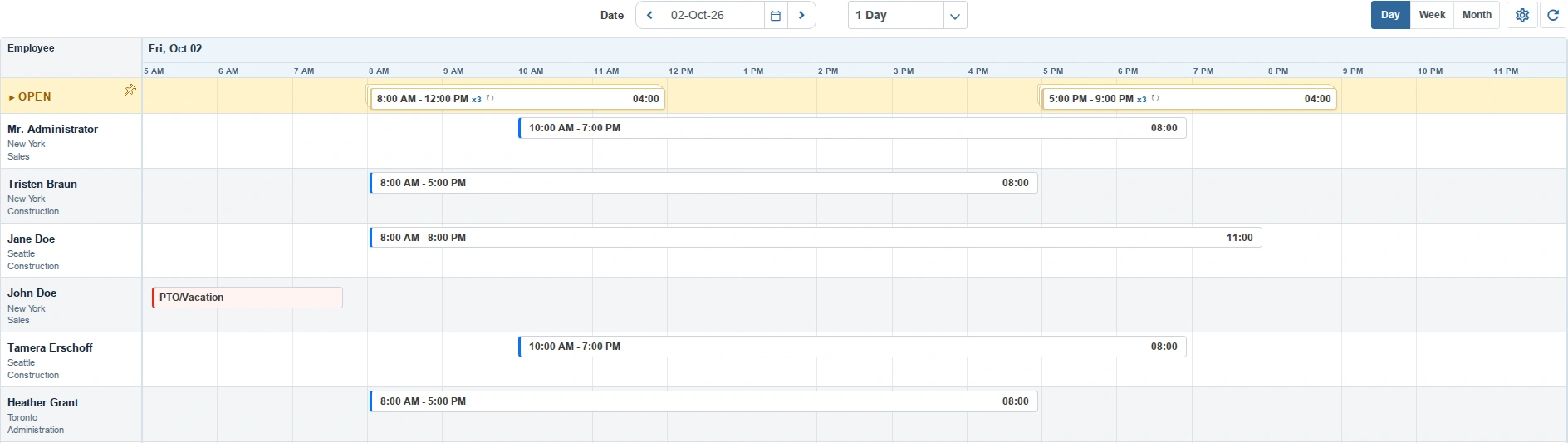The width and height of the screenshot is (1568, 443).
Task: Click the 11 PM time header
Action: coord(1506,71)
